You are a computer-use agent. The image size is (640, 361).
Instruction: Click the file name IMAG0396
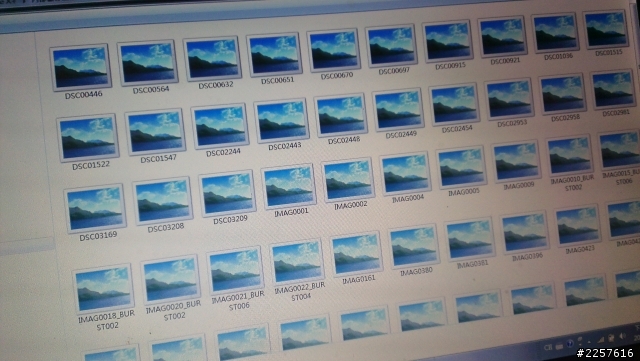point(527,257)
